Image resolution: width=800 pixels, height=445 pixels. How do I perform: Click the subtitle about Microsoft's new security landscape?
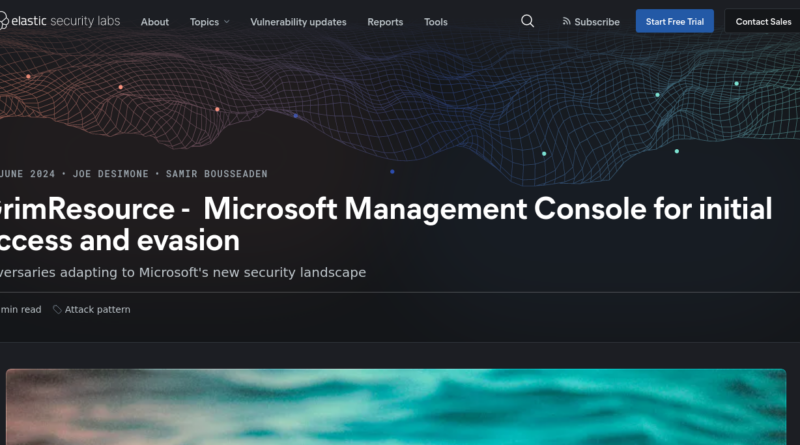click(183, 273)
